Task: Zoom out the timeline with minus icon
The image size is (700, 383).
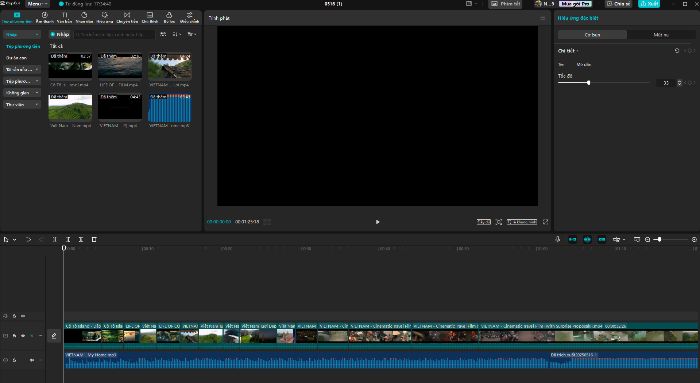Action: [647, 240]
